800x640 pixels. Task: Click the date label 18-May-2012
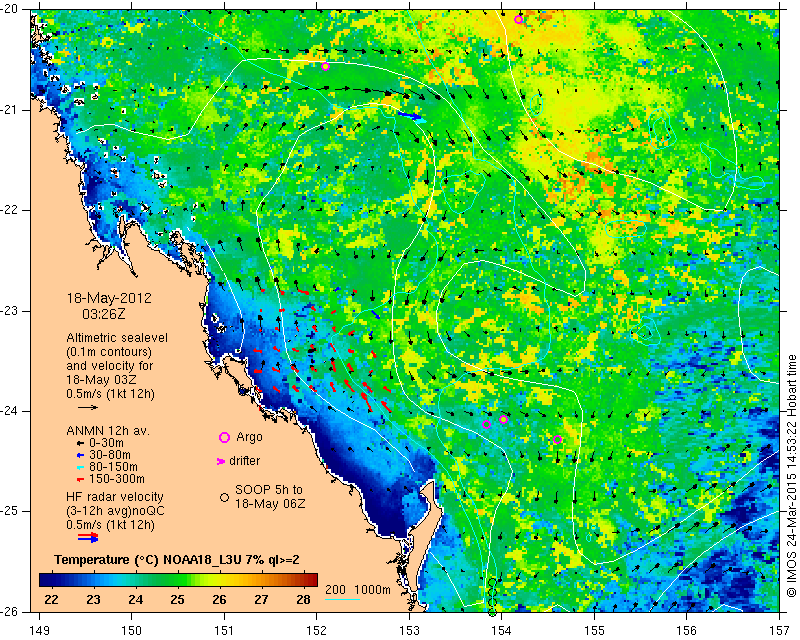pos(109,298)
